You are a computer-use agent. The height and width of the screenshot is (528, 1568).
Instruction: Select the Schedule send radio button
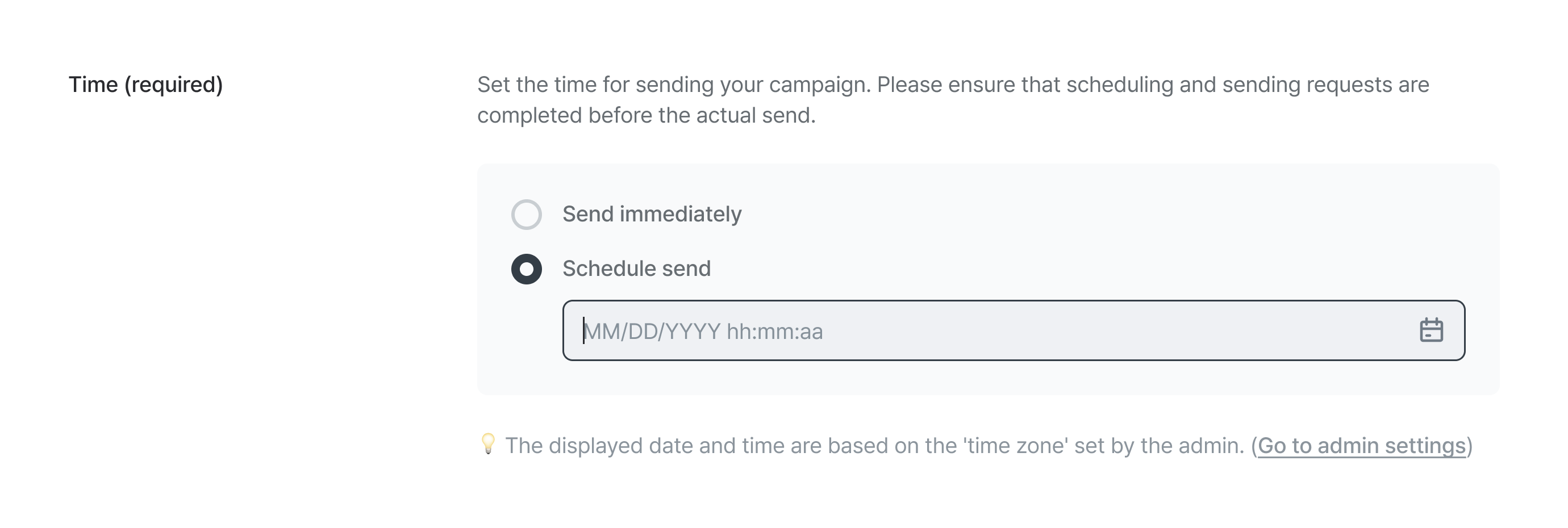click(x=527, y=269)
